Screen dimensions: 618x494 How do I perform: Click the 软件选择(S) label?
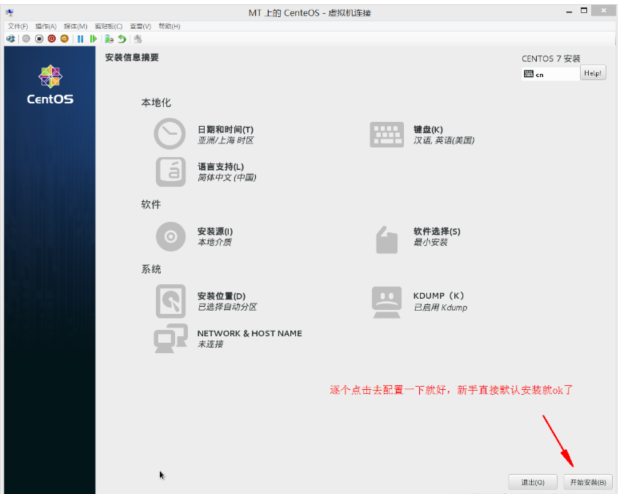pyautogui.click(x=437, y=231)
